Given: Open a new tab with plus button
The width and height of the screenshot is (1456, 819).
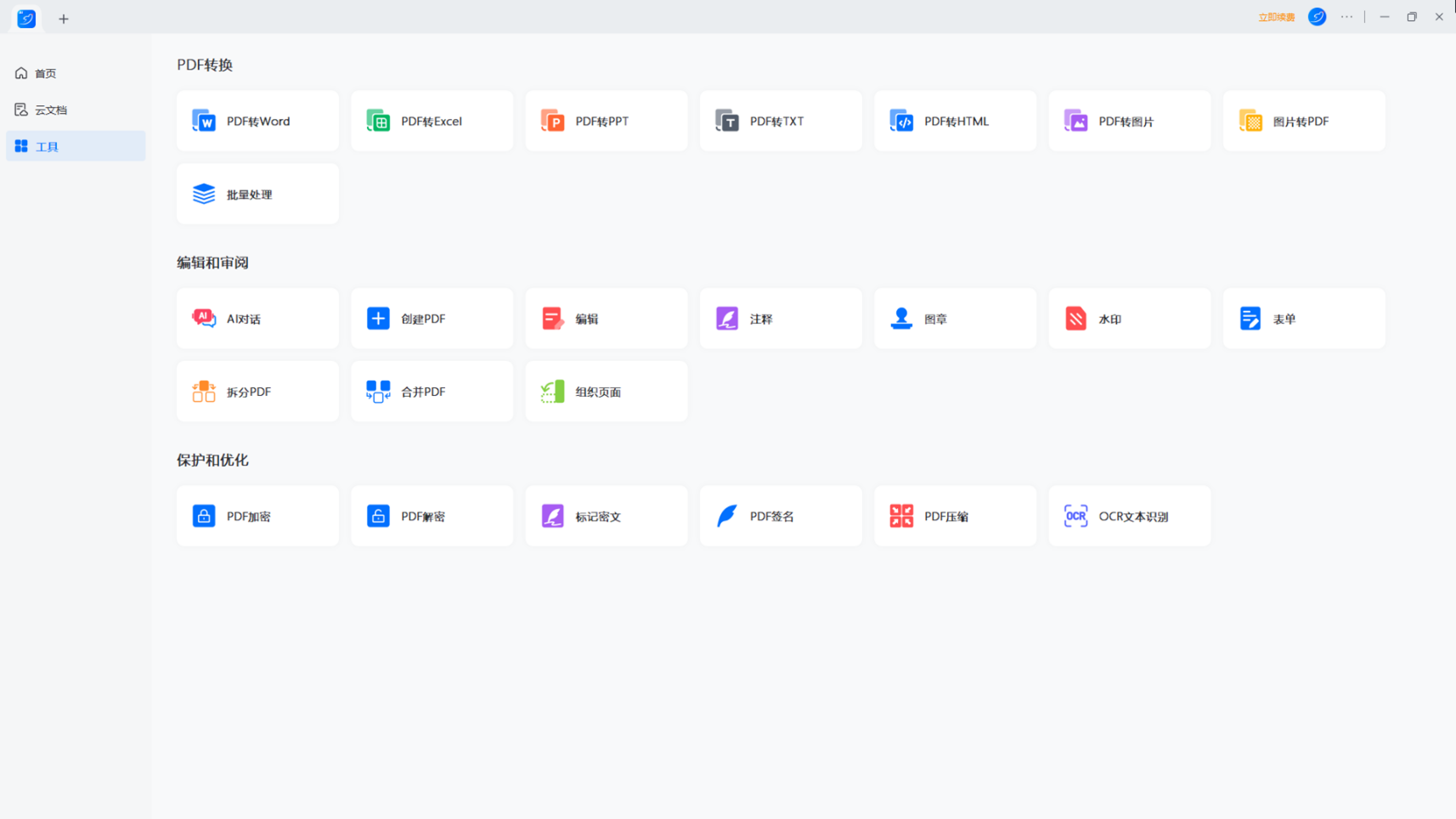Looking at the screenshot, I should [64, 19].
